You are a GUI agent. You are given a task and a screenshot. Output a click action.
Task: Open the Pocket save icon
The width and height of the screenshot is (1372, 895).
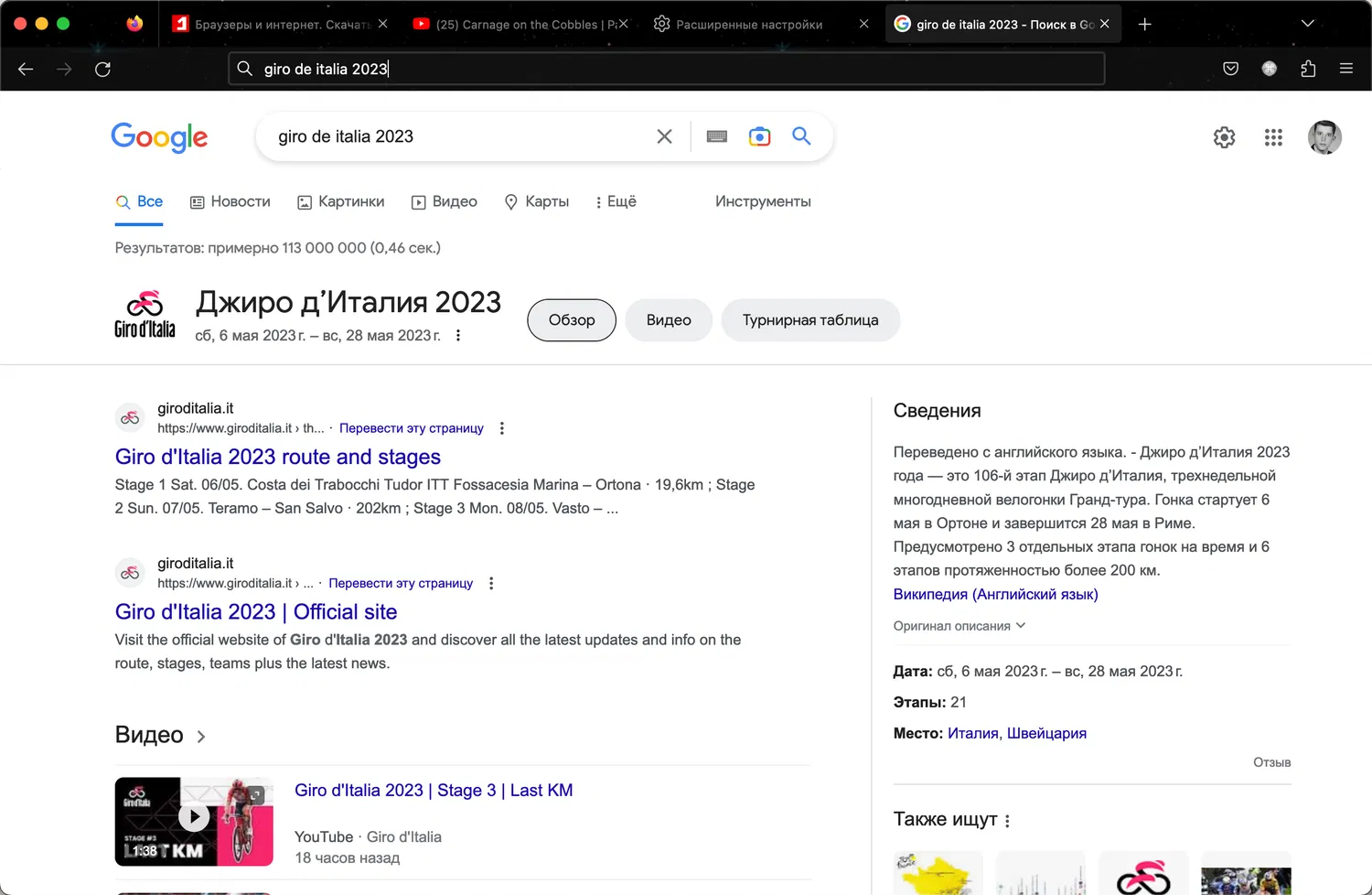pyautogui.click(x=1230, y=69)
